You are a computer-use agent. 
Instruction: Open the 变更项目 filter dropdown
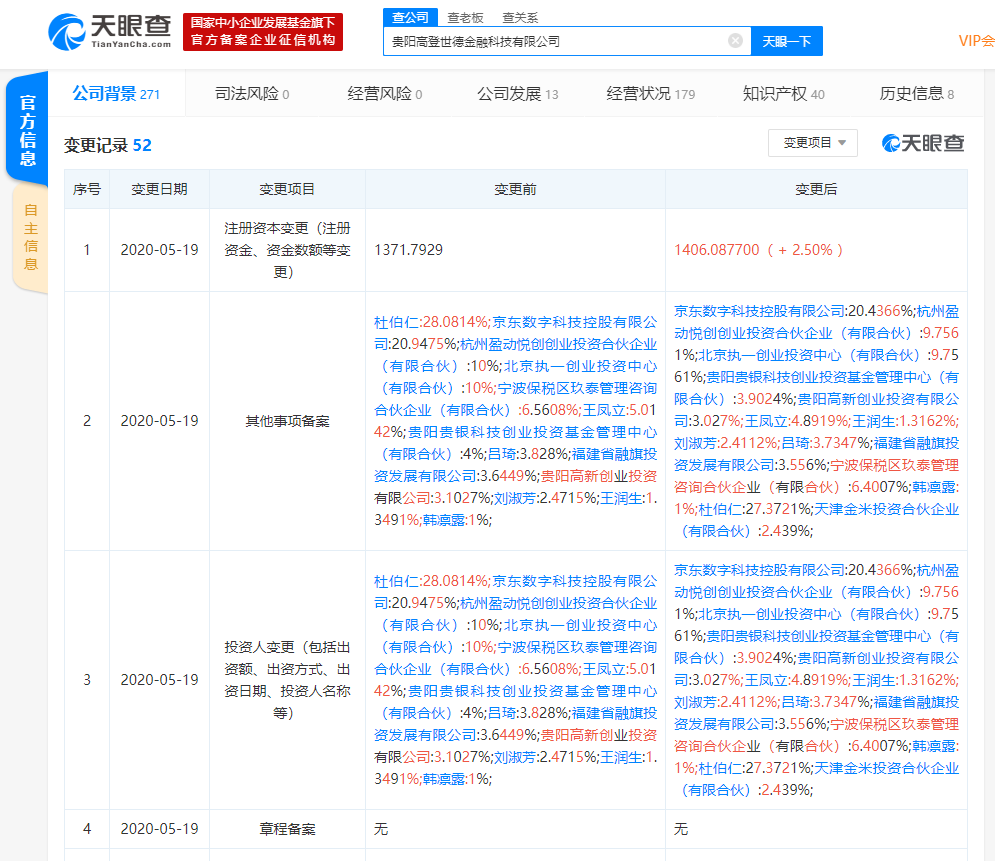(813, 142)
